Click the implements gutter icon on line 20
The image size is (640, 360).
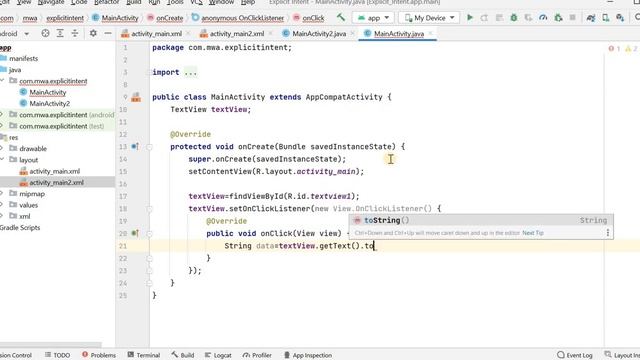click(135, 233)
